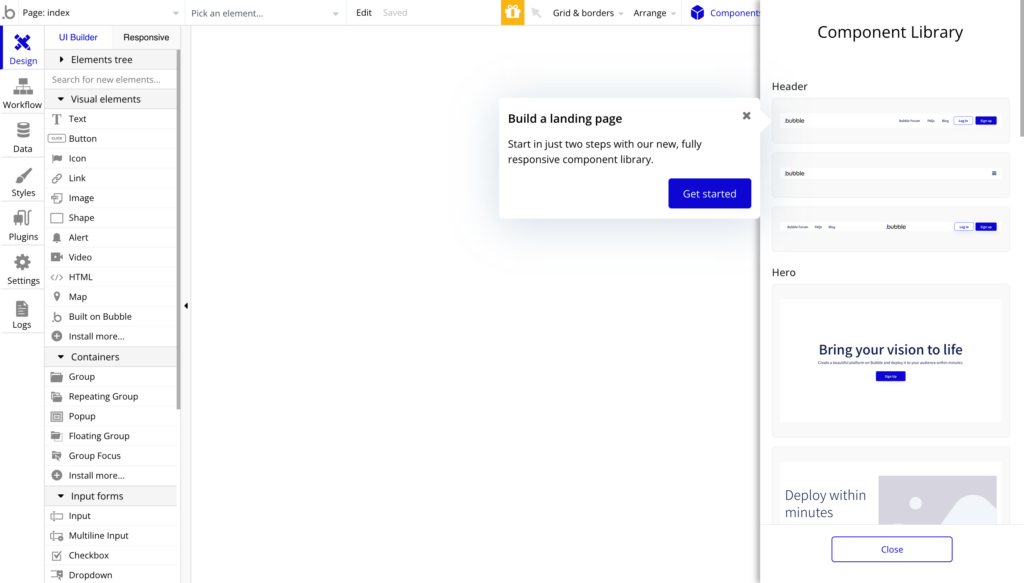
Task: Select header thumbnail with centered bubble logo
Action: [890, 228]
